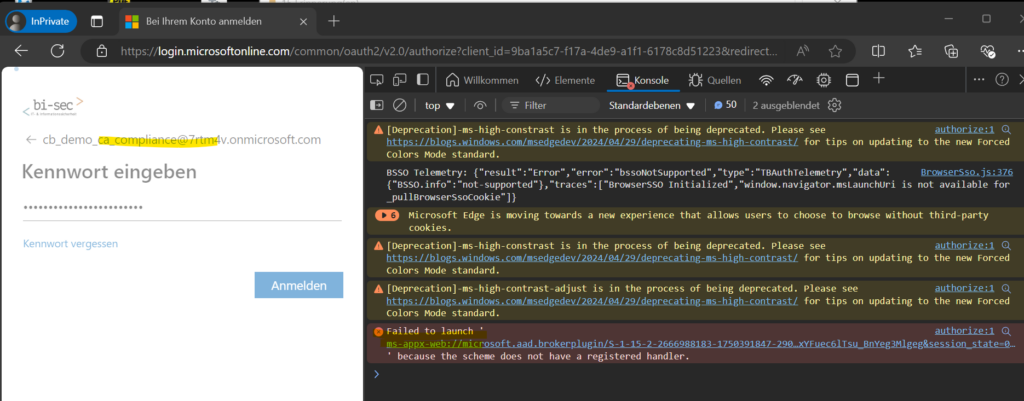The image size is (1024, 401).
Task: Add another DevTools tool with plus
Action: 879,79
